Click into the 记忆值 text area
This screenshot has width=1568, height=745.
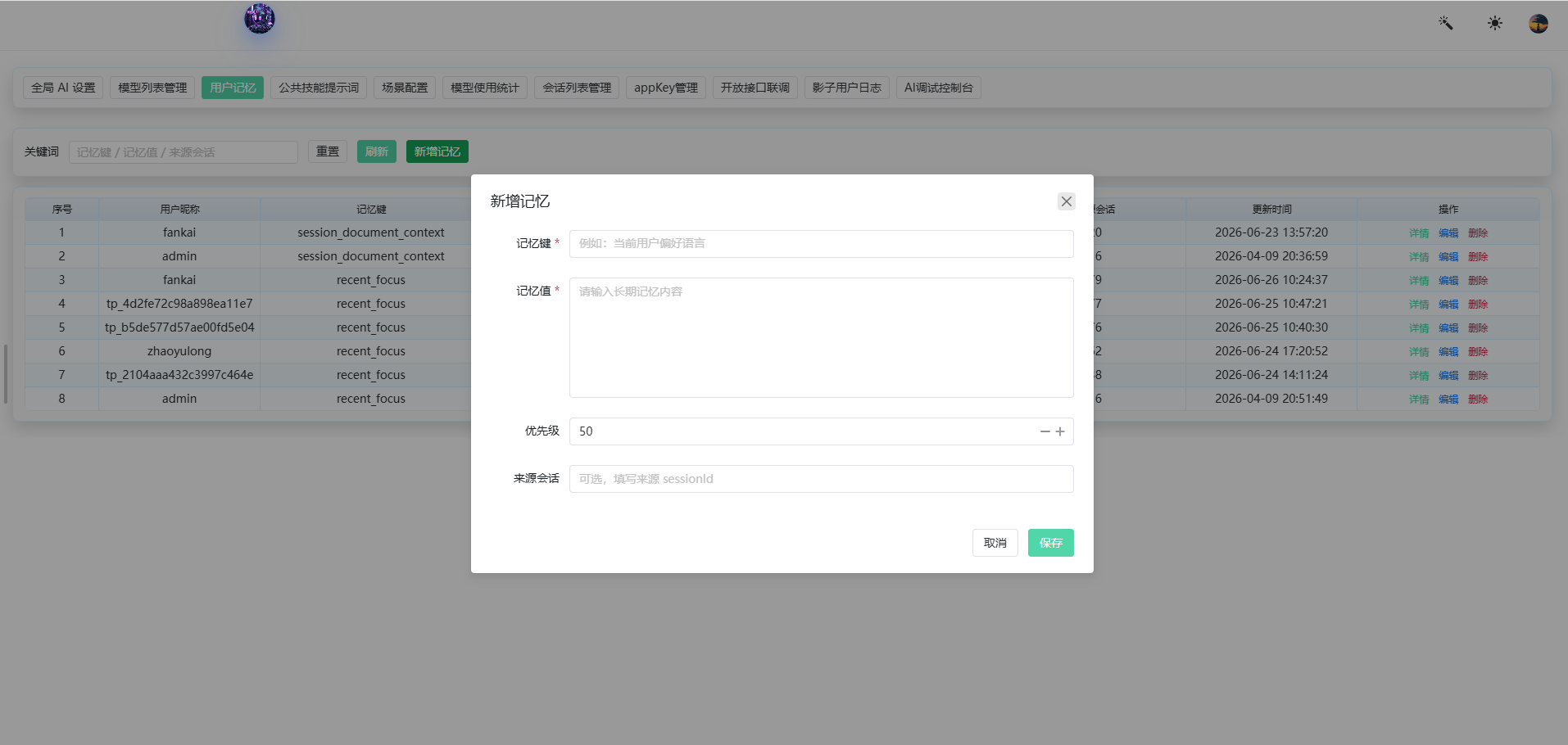click(821, 337)
